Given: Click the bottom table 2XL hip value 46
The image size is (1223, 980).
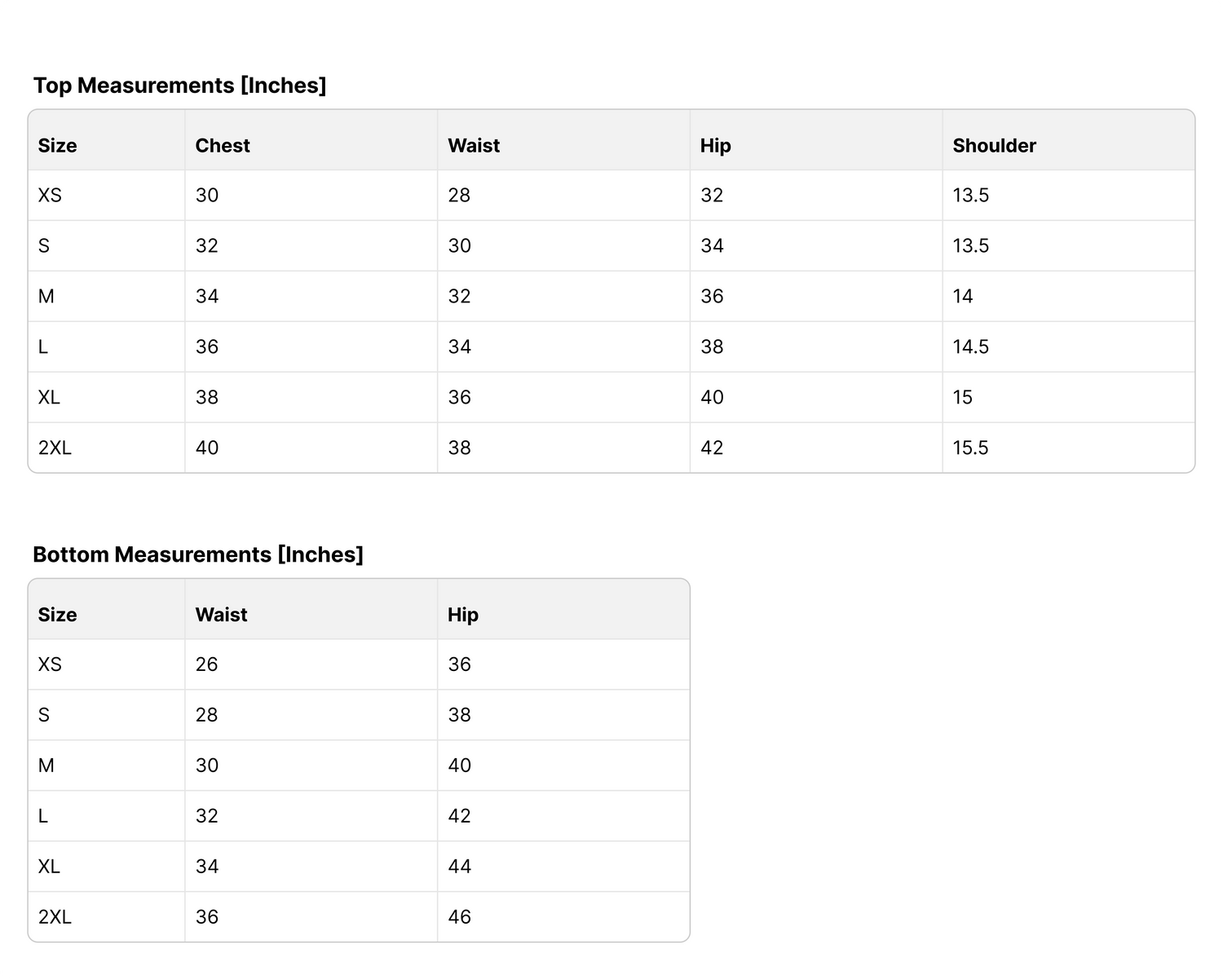Looking at the screenshot, I should click(x=459, y=917).
